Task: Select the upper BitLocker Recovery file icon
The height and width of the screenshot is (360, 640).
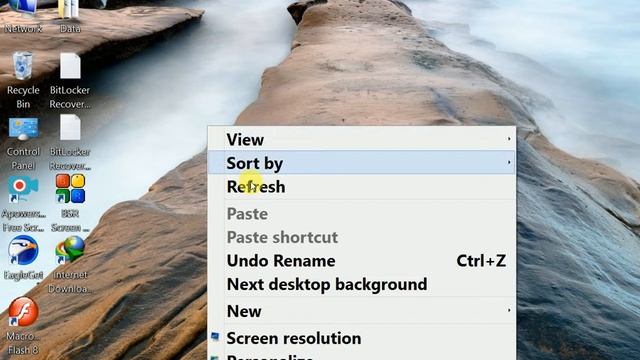Action: [70, 66]
